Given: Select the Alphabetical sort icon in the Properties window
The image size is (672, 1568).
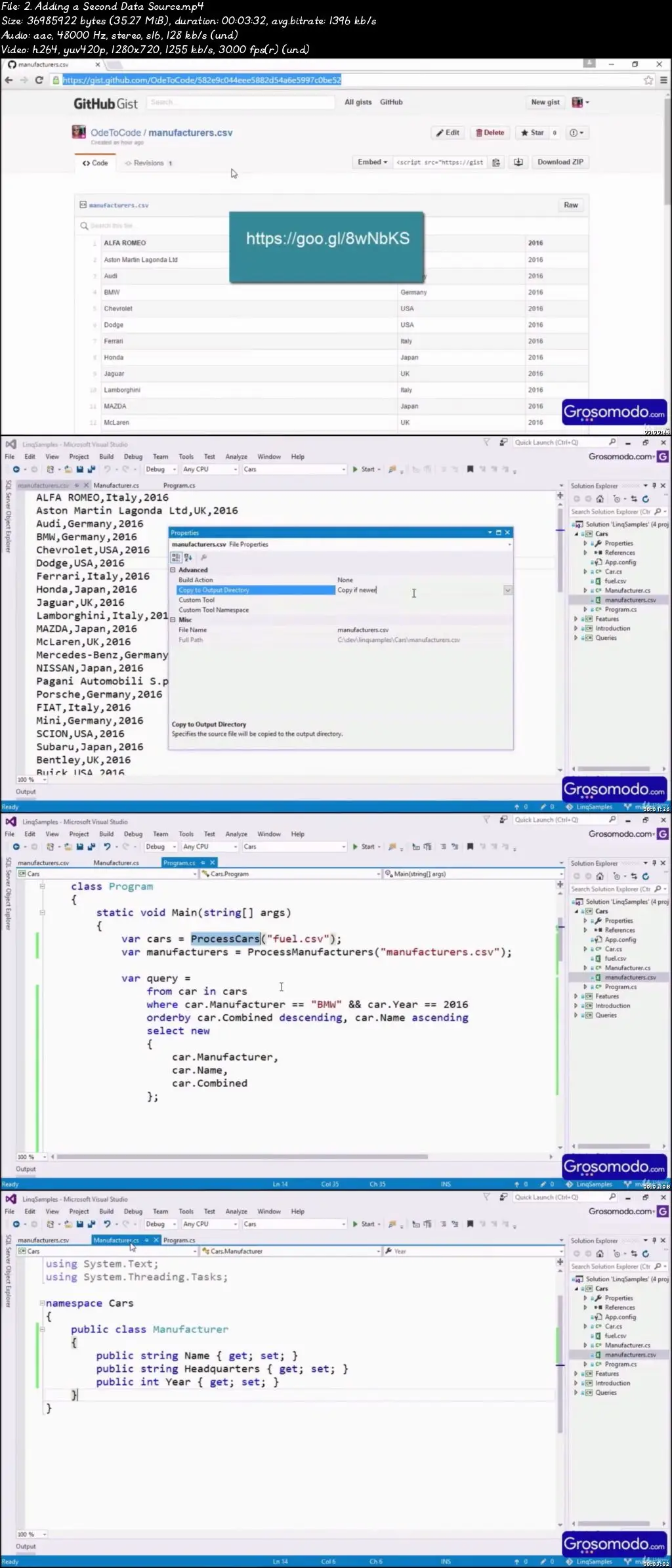Looking at the screenshot, I should point(188,557).
